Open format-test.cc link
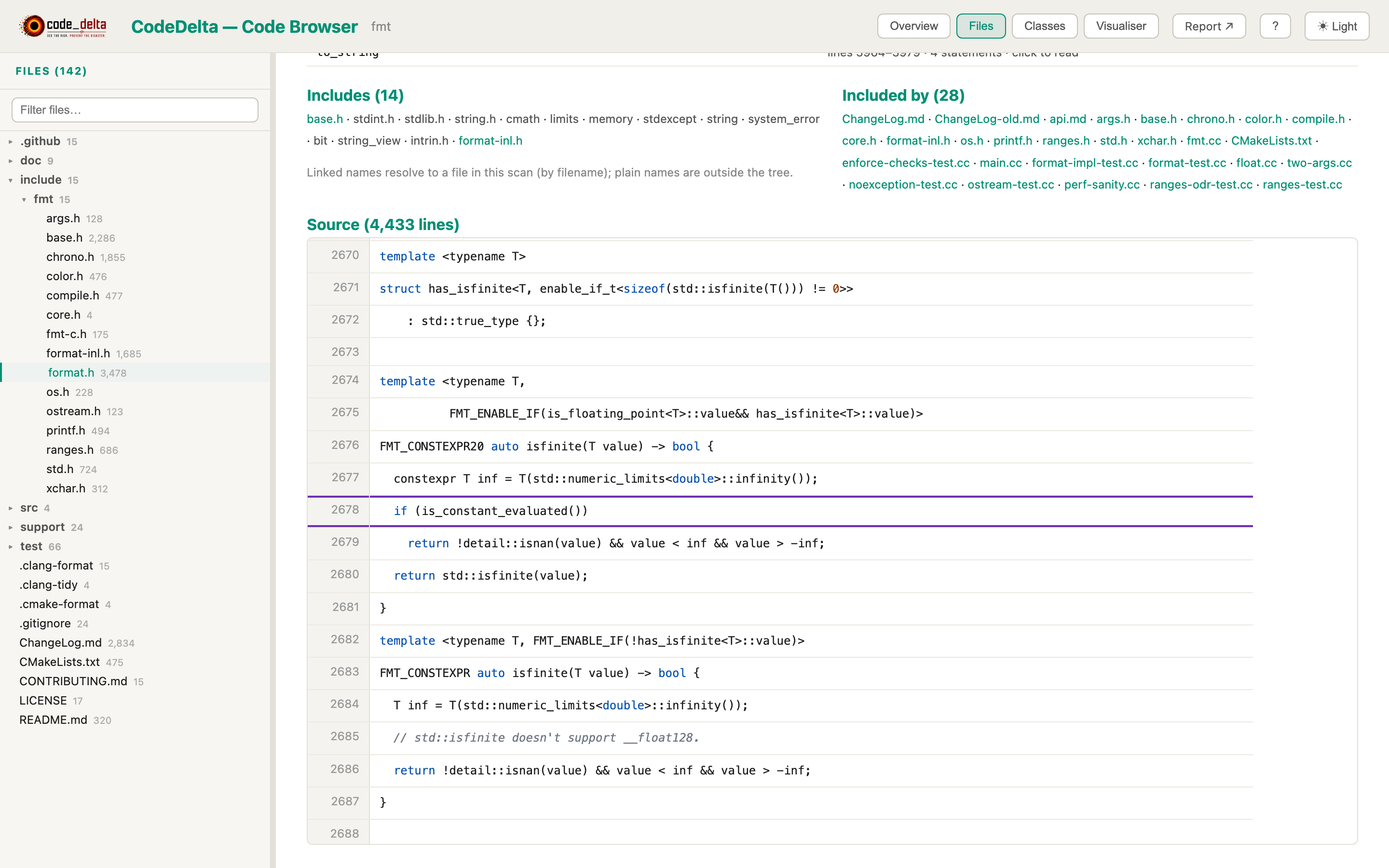The width and height of the screenshot is (1389, 868). tap(1187, 163)
